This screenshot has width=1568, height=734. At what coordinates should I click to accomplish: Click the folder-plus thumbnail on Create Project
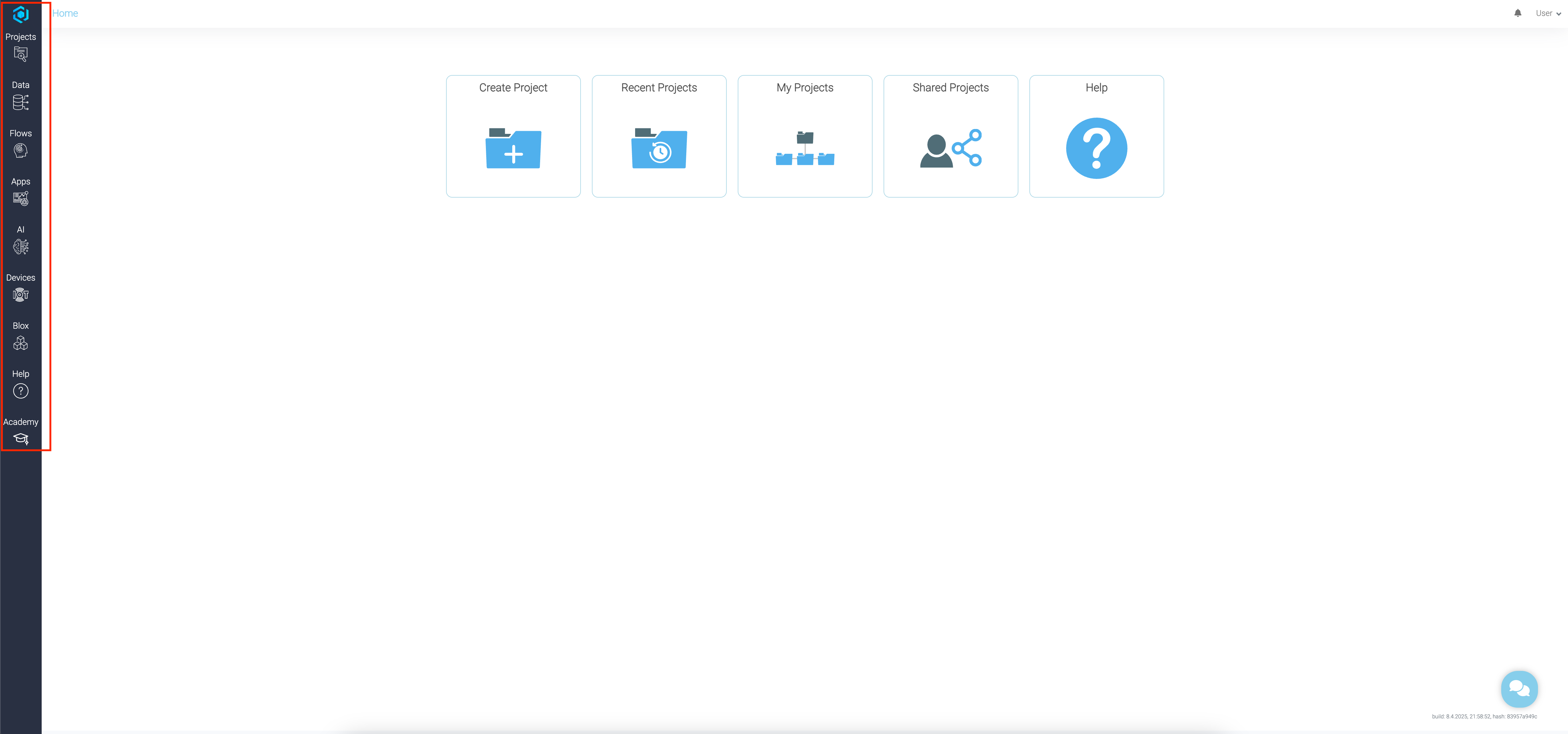point(513,149)
